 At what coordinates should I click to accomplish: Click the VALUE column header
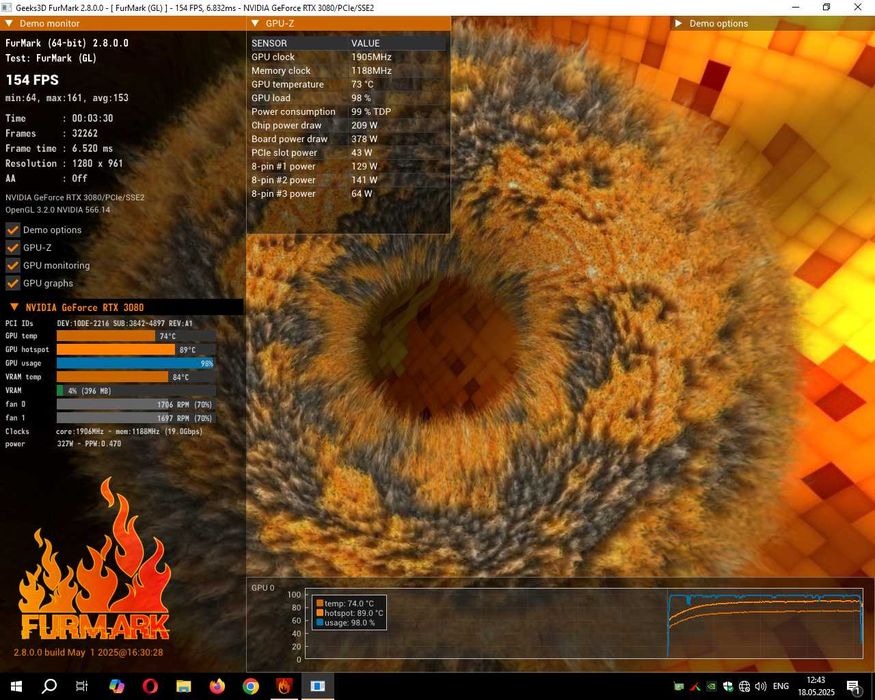[x=366, y=43]
